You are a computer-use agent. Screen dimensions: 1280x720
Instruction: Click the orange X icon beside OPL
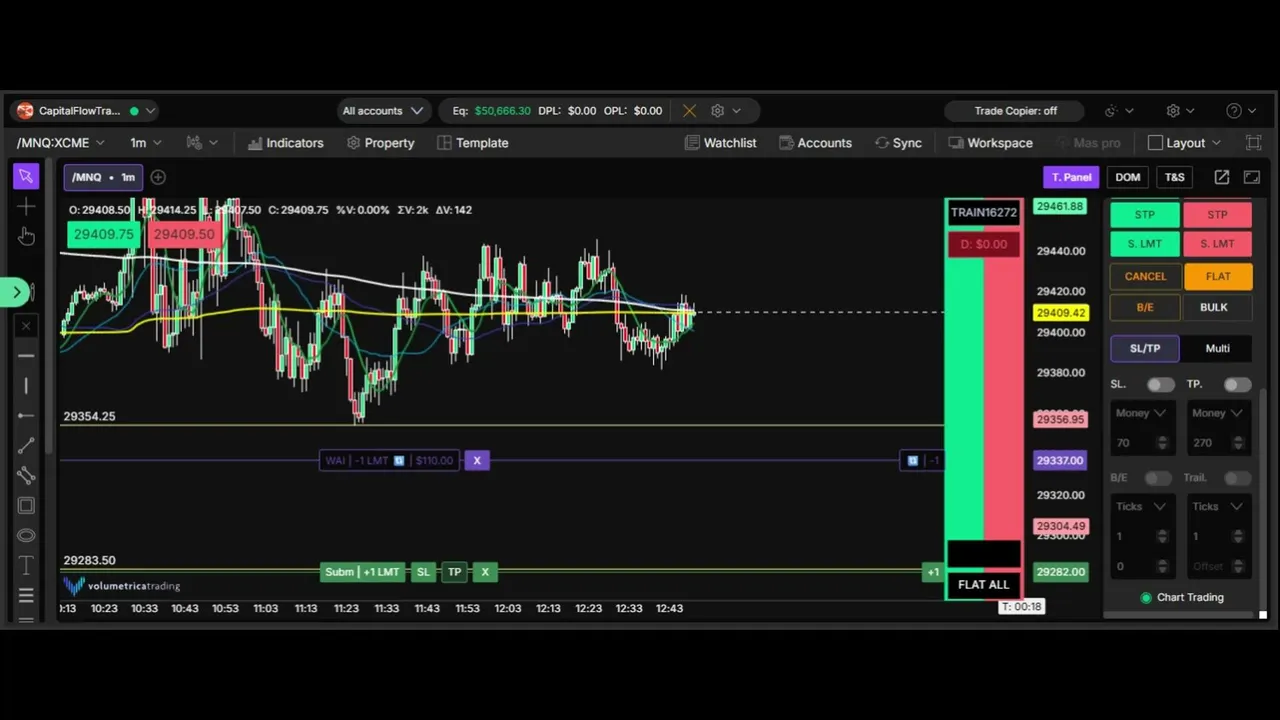(689, 111)
